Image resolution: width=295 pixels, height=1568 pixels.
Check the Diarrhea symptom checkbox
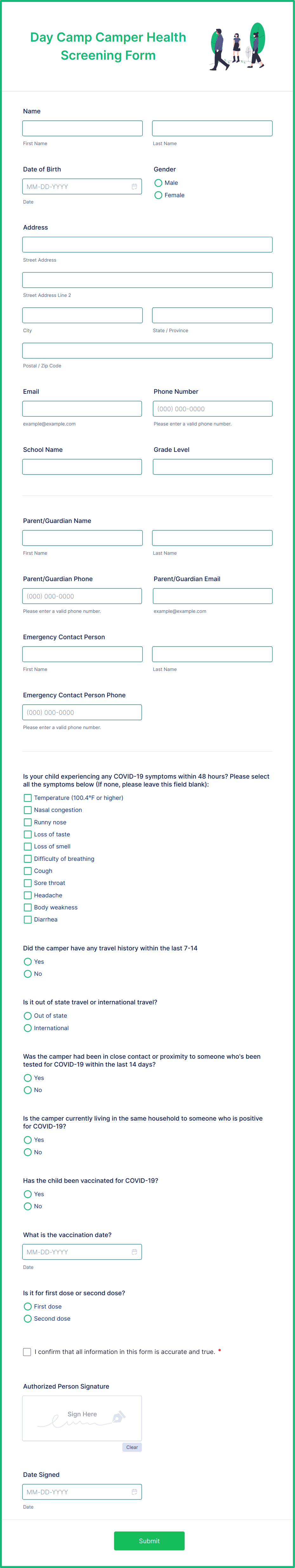tap(27, 919)
